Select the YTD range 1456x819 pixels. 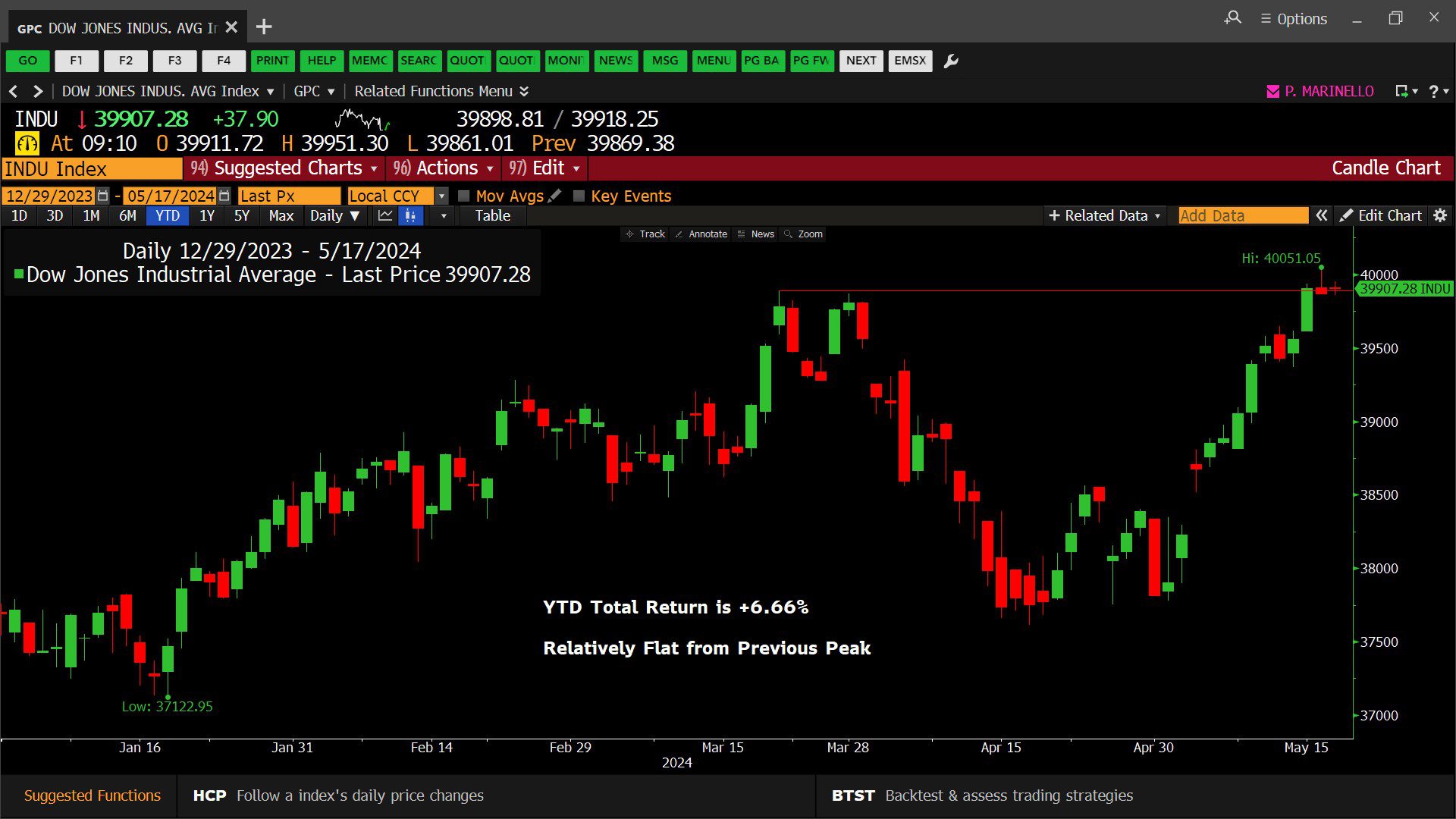pyautogui.click(x=168, y=215)
